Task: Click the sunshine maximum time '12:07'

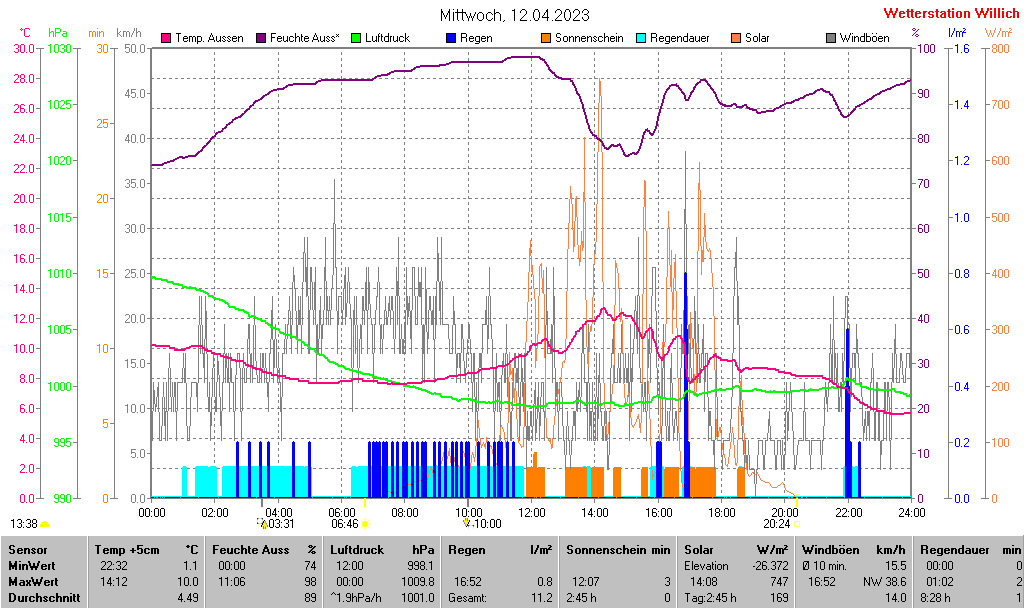Action: 586,581
